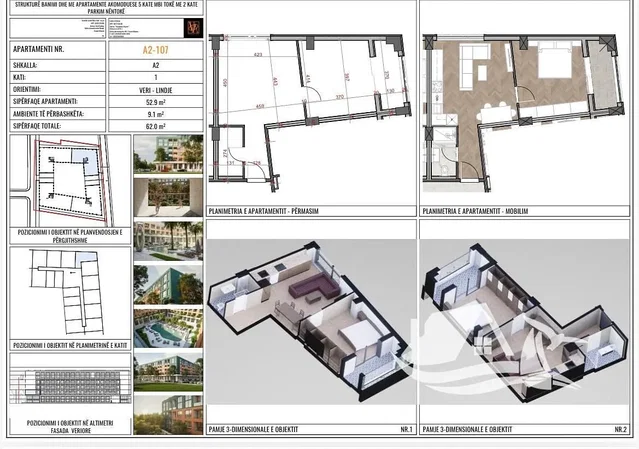Click the double bed in furnished plan
This screenshot has height=449, width=639.
coord(554,60)
